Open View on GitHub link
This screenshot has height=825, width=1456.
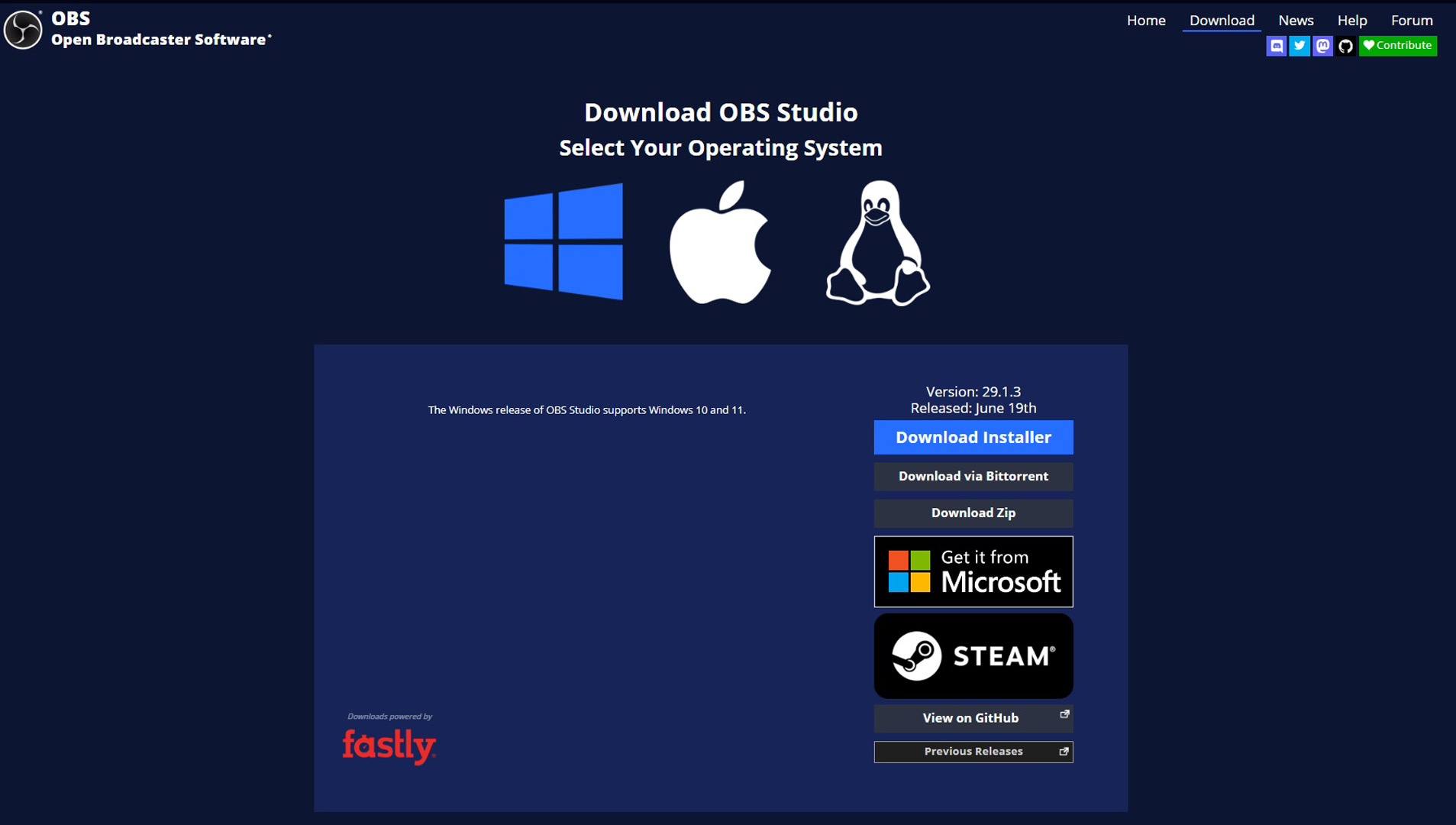point(973,718)
